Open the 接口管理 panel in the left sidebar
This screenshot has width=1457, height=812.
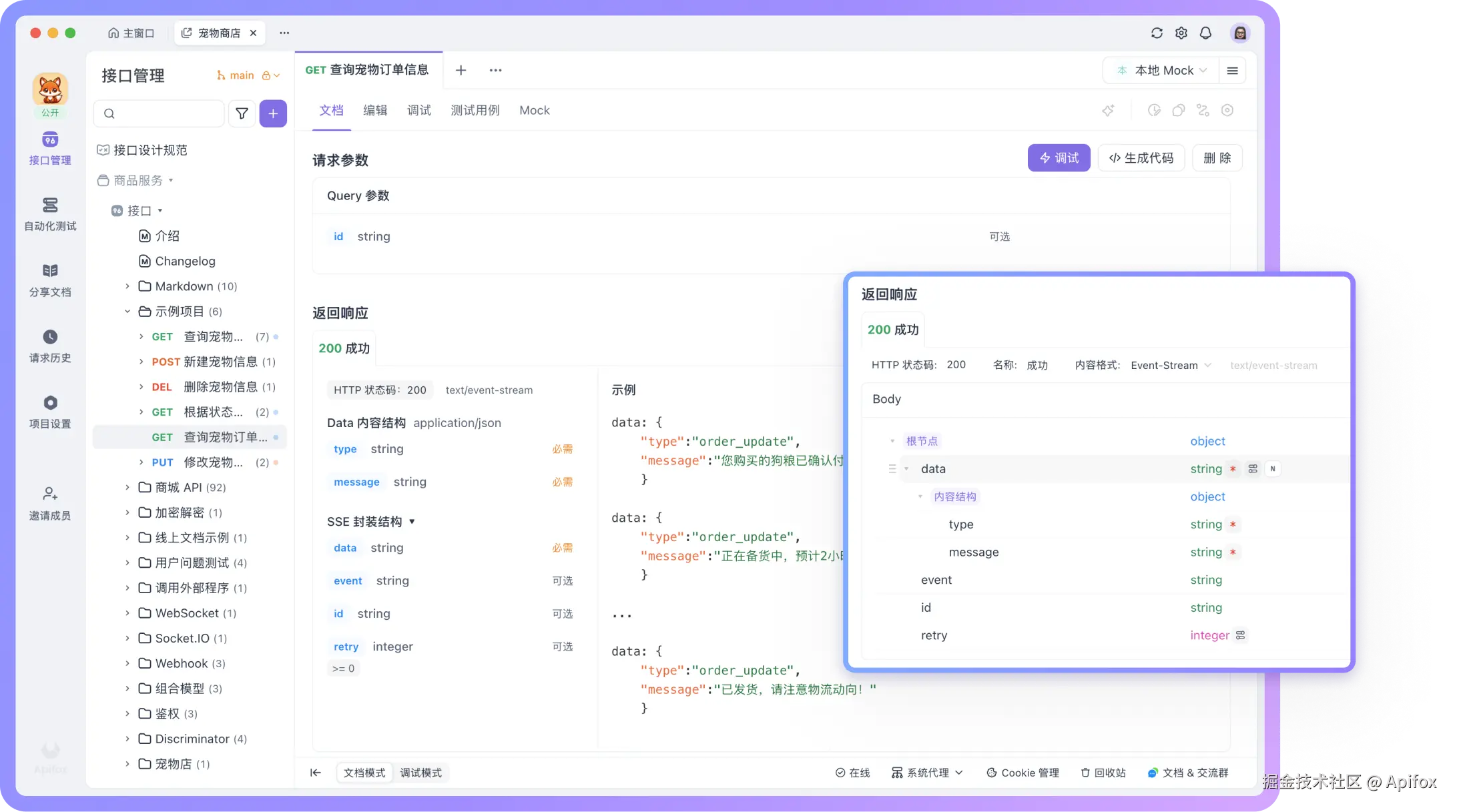pos(50,149)
